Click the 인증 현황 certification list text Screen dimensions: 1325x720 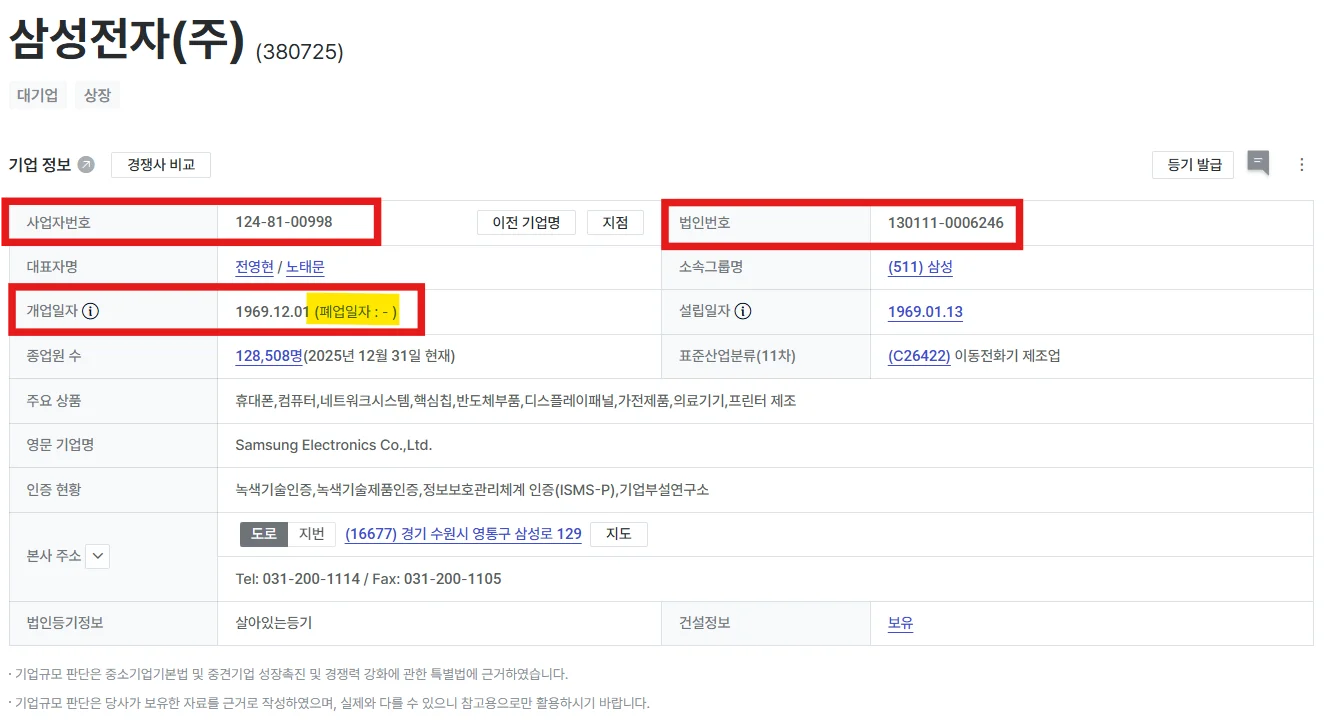point(472,490)
